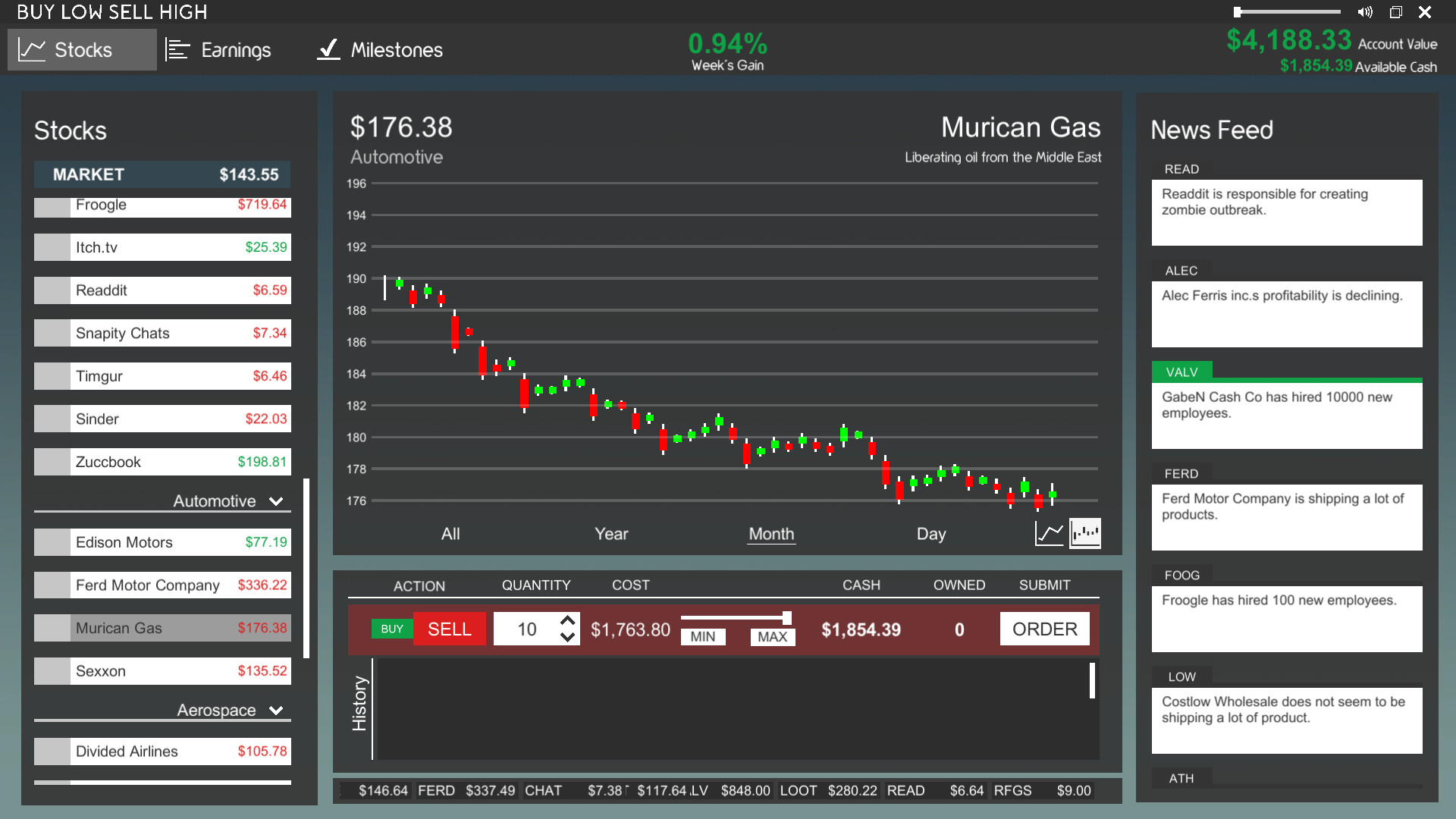Screen dimensions: 1456x819
Task: Set quantity to MIN
Action: click(x=702, y=636)
